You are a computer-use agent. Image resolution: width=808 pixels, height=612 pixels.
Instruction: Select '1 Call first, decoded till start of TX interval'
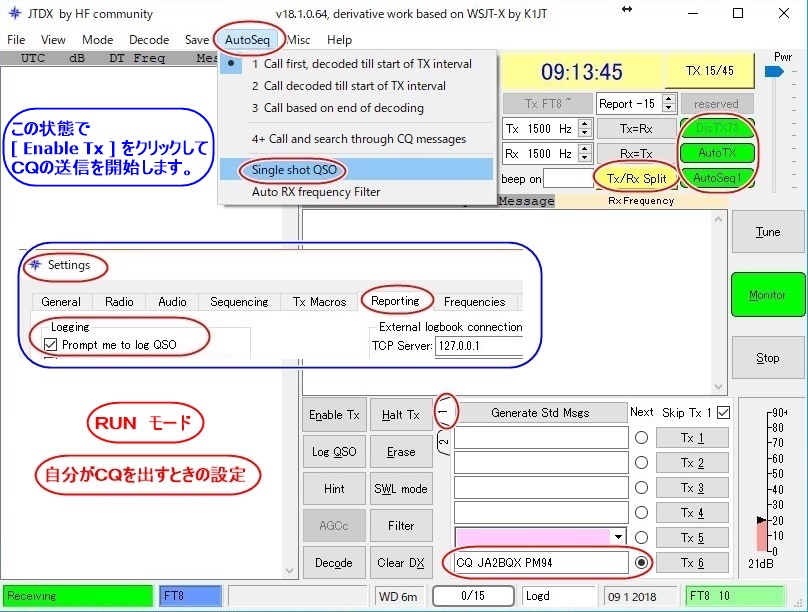(357, 64)
